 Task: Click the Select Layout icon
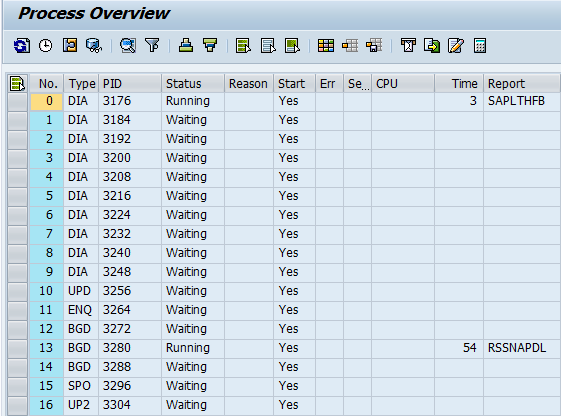(350, 46)
